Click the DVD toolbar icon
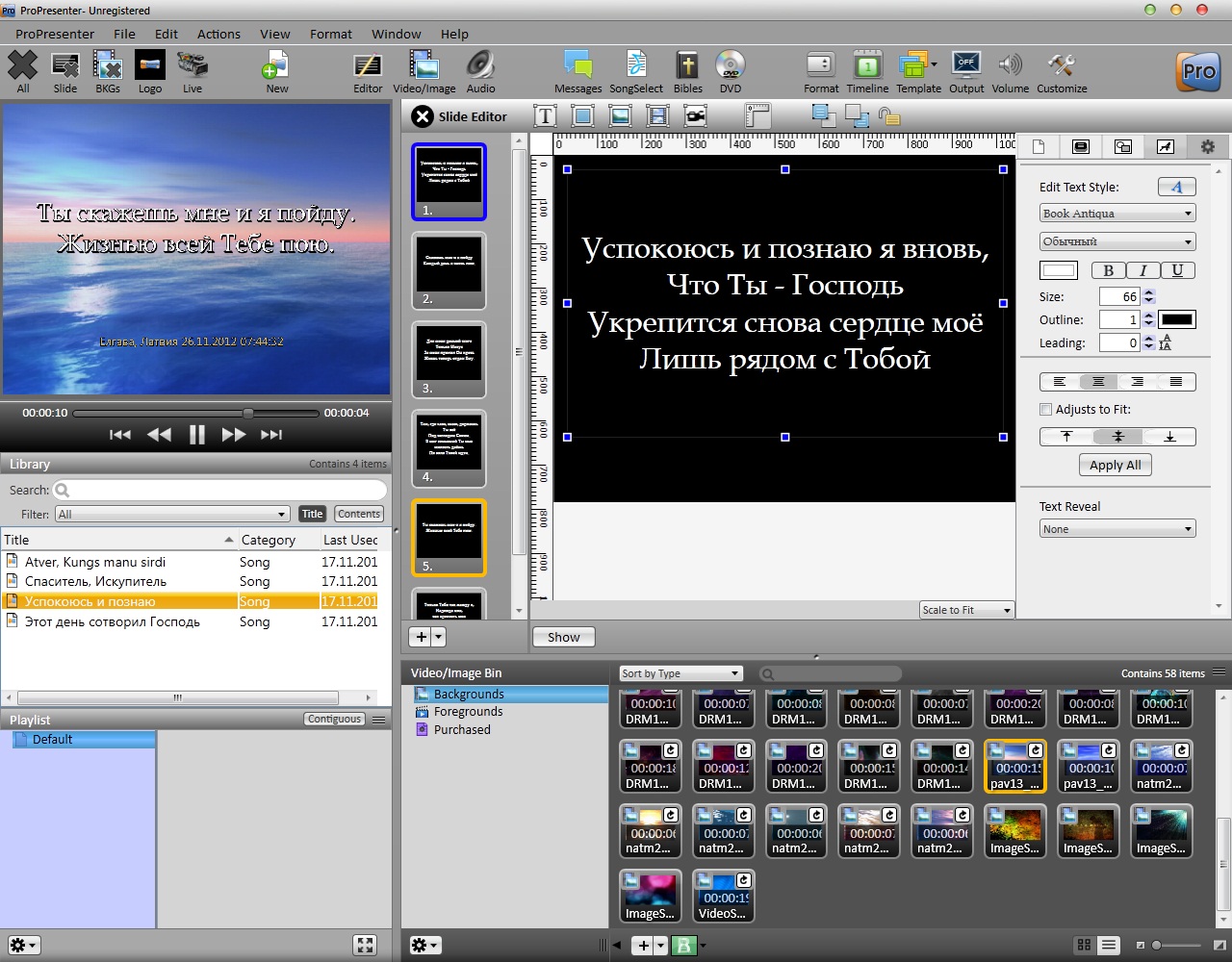 (731, 66)
